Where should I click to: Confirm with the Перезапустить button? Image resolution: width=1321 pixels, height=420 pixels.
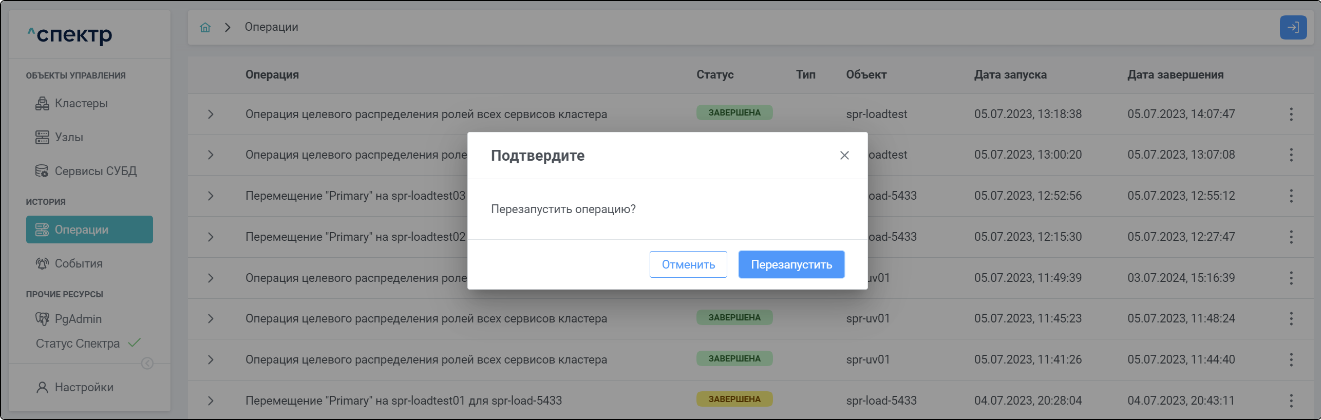coord(791,265)
